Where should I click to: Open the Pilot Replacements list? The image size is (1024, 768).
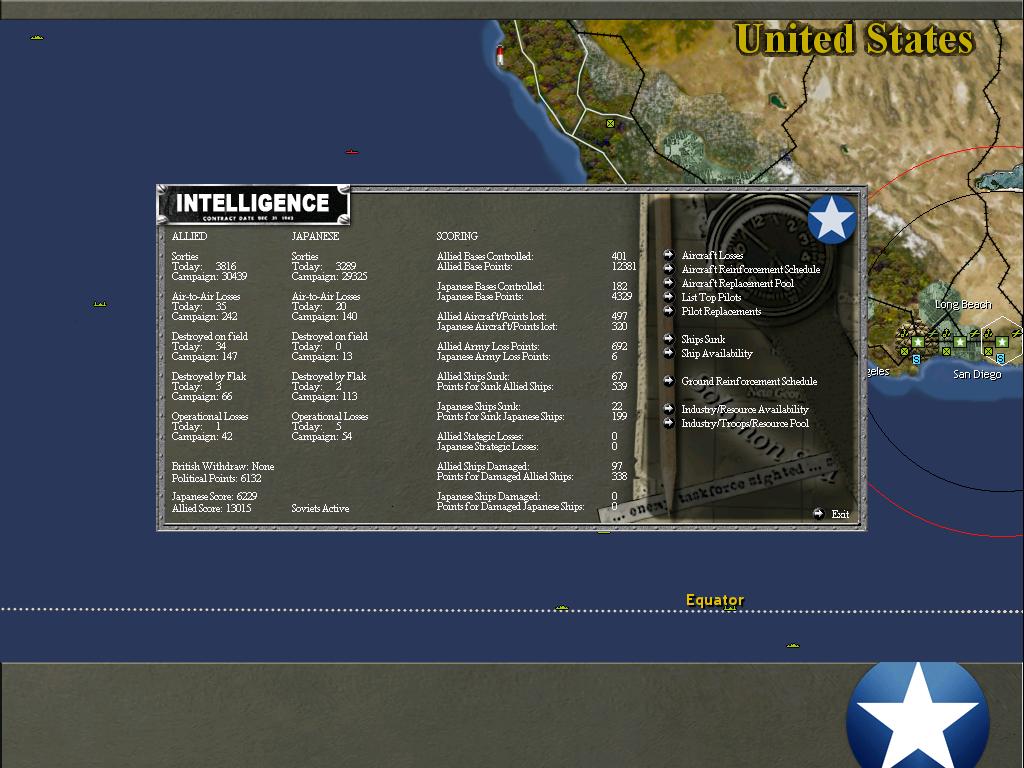tap(721, 312)
